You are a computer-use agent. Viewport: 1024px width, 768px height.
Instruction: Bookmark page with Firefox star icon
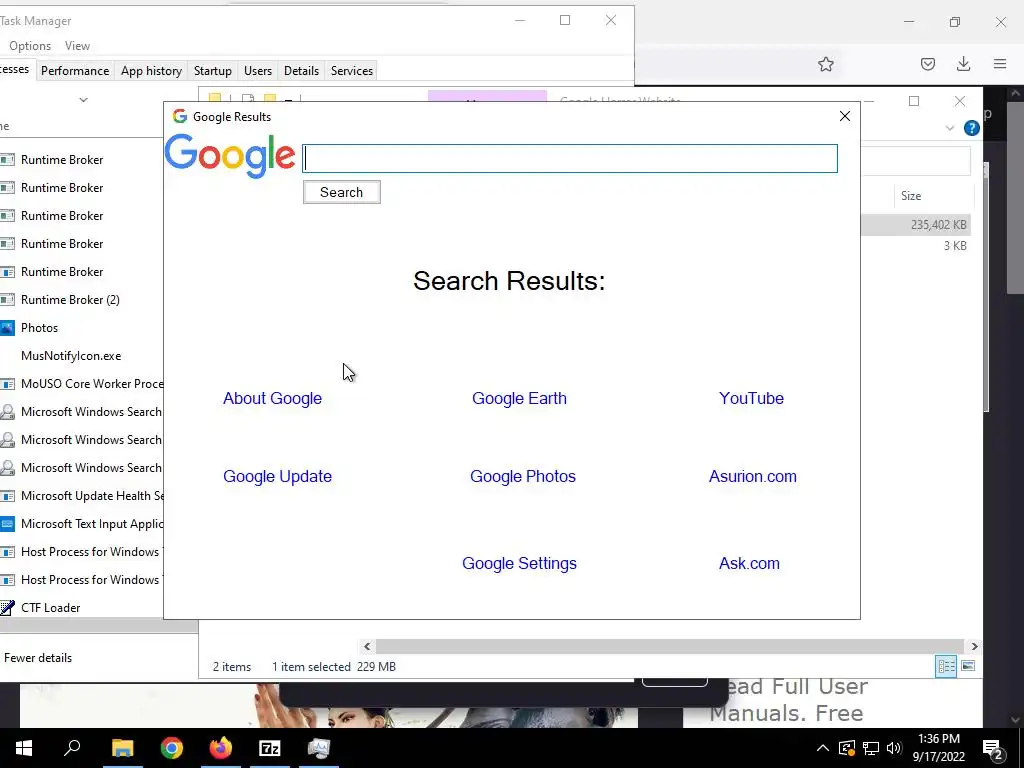click(825, 64)
